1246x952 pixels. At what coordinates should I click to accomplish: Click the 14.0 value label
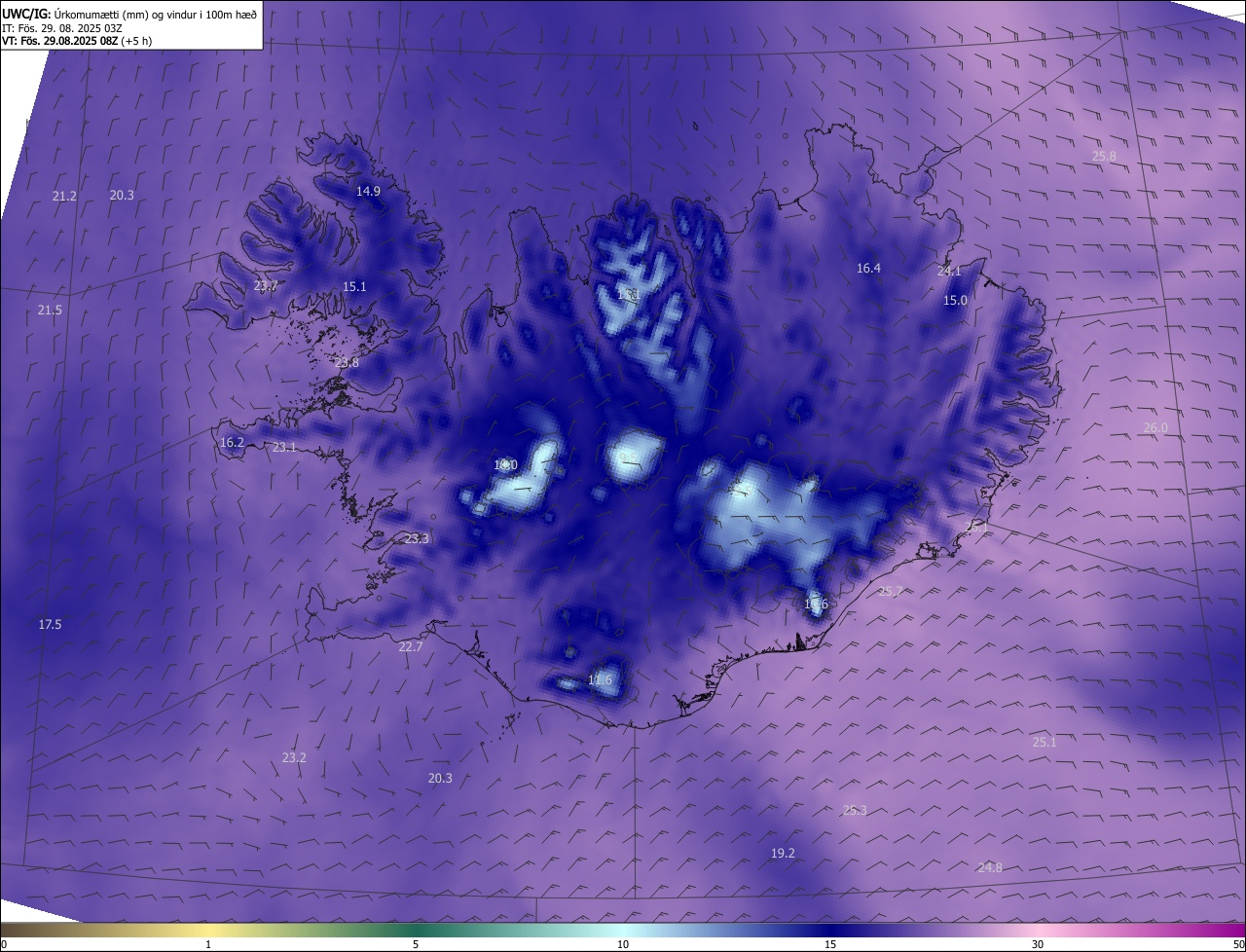click(x=505, y=465)
